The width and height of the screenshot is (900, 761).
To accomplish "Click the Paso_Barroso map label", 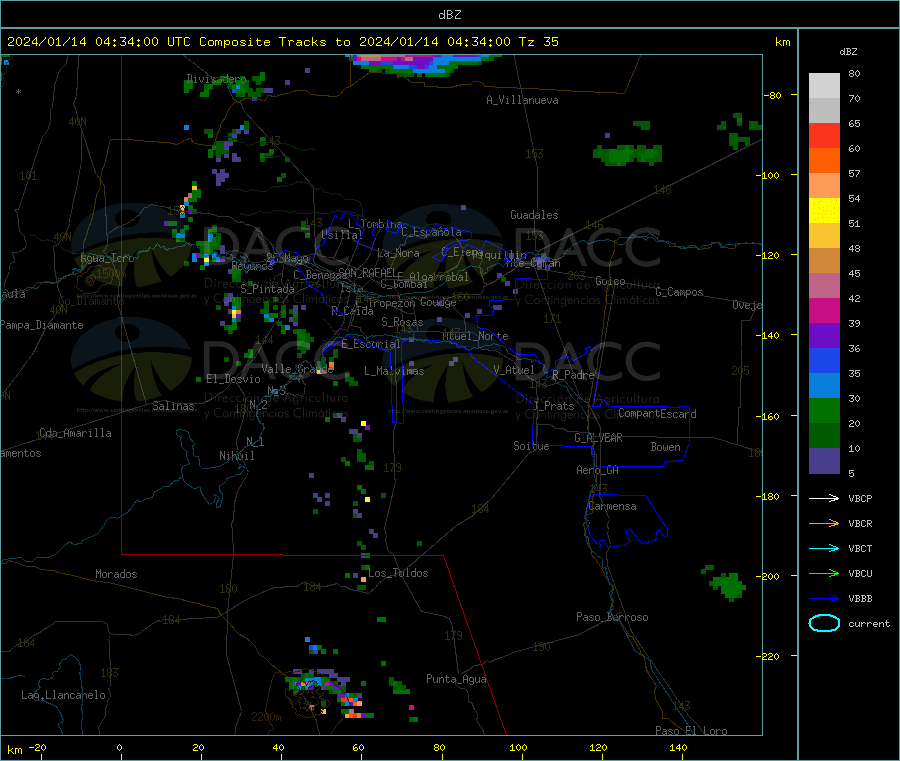I will (612, 617).
